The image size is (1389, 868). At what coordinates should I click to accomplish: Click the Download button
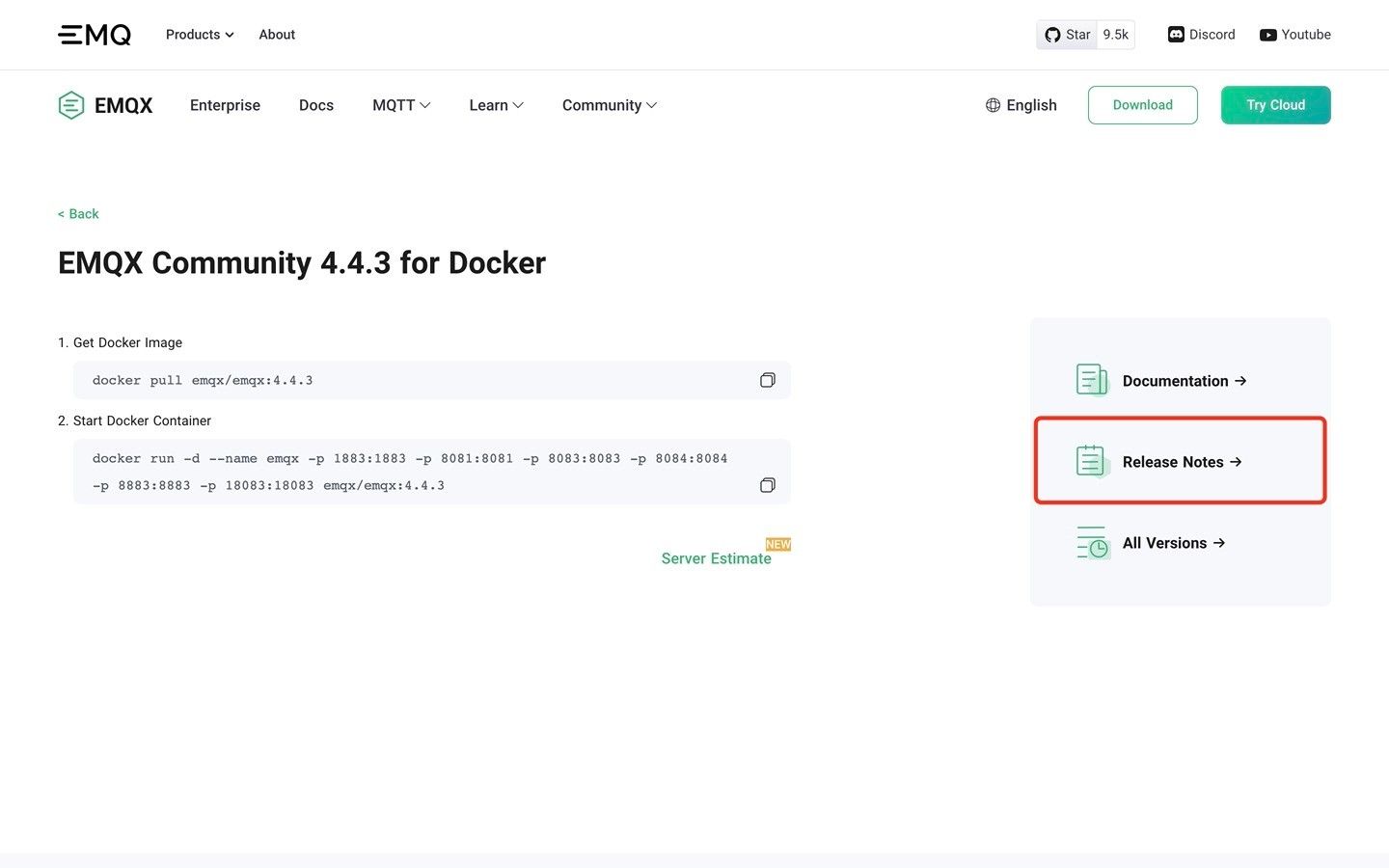click(x=1143, y=105)
